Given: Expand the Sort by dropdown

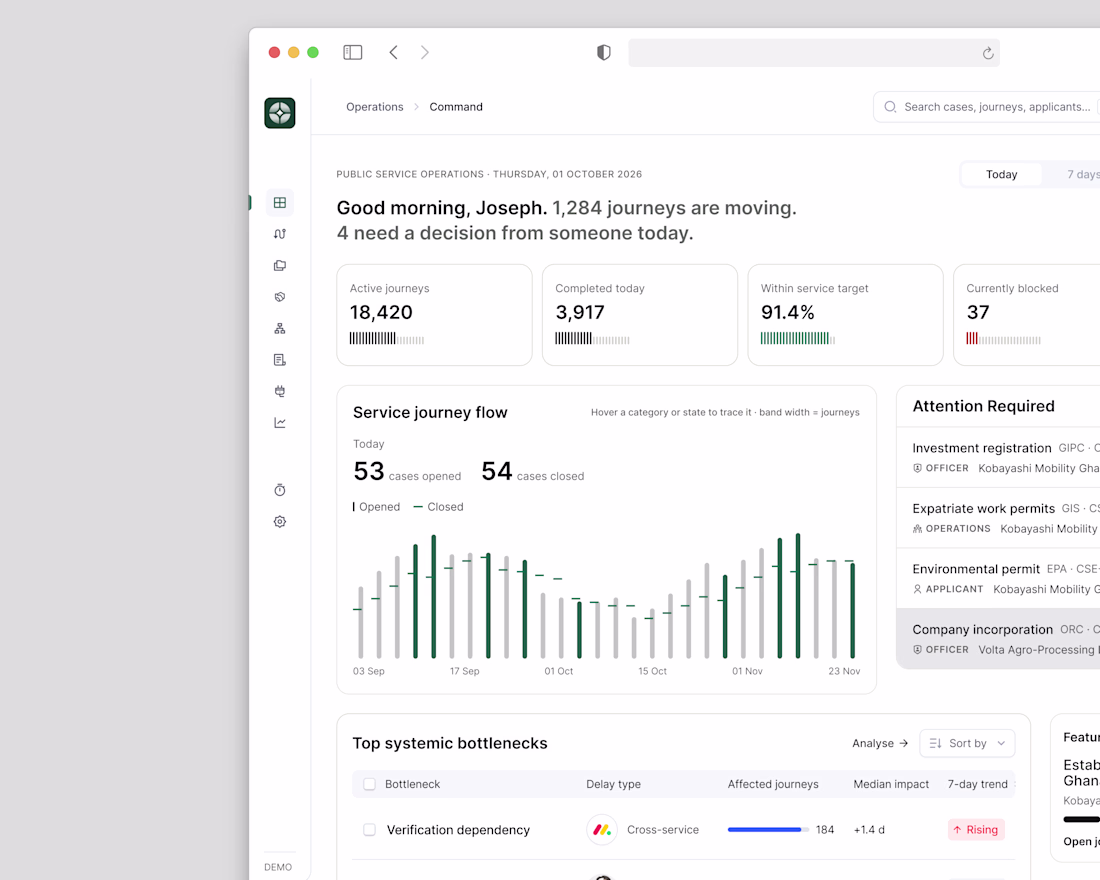Looking at the screenshot, I should (967, 743).
